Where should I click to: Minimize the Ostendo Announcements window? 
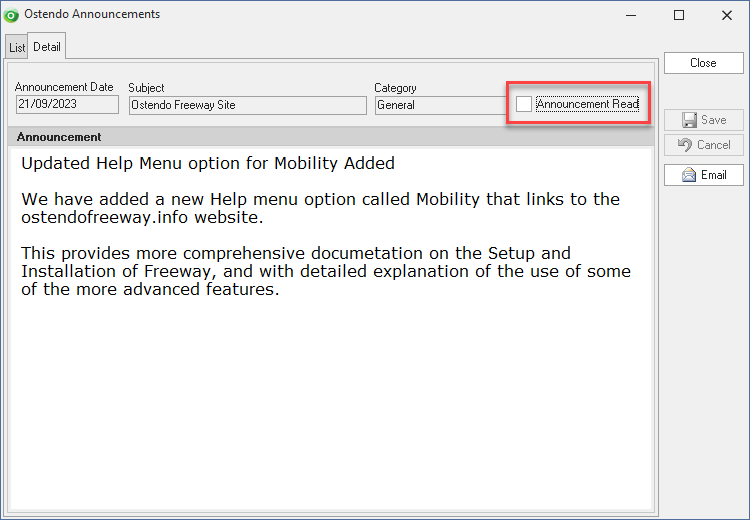pyautogui.click(x=631, y=15)
